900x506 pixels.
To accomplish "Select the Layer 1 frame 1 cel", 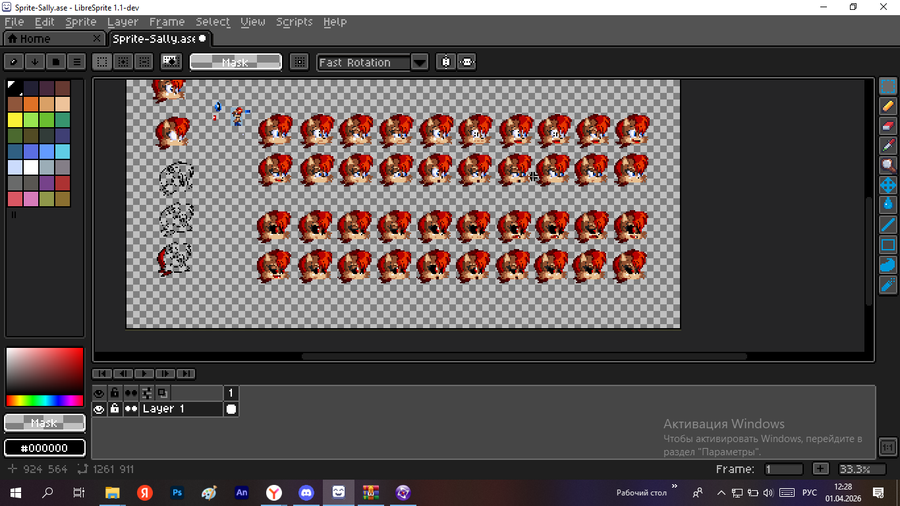I will 231,409.
